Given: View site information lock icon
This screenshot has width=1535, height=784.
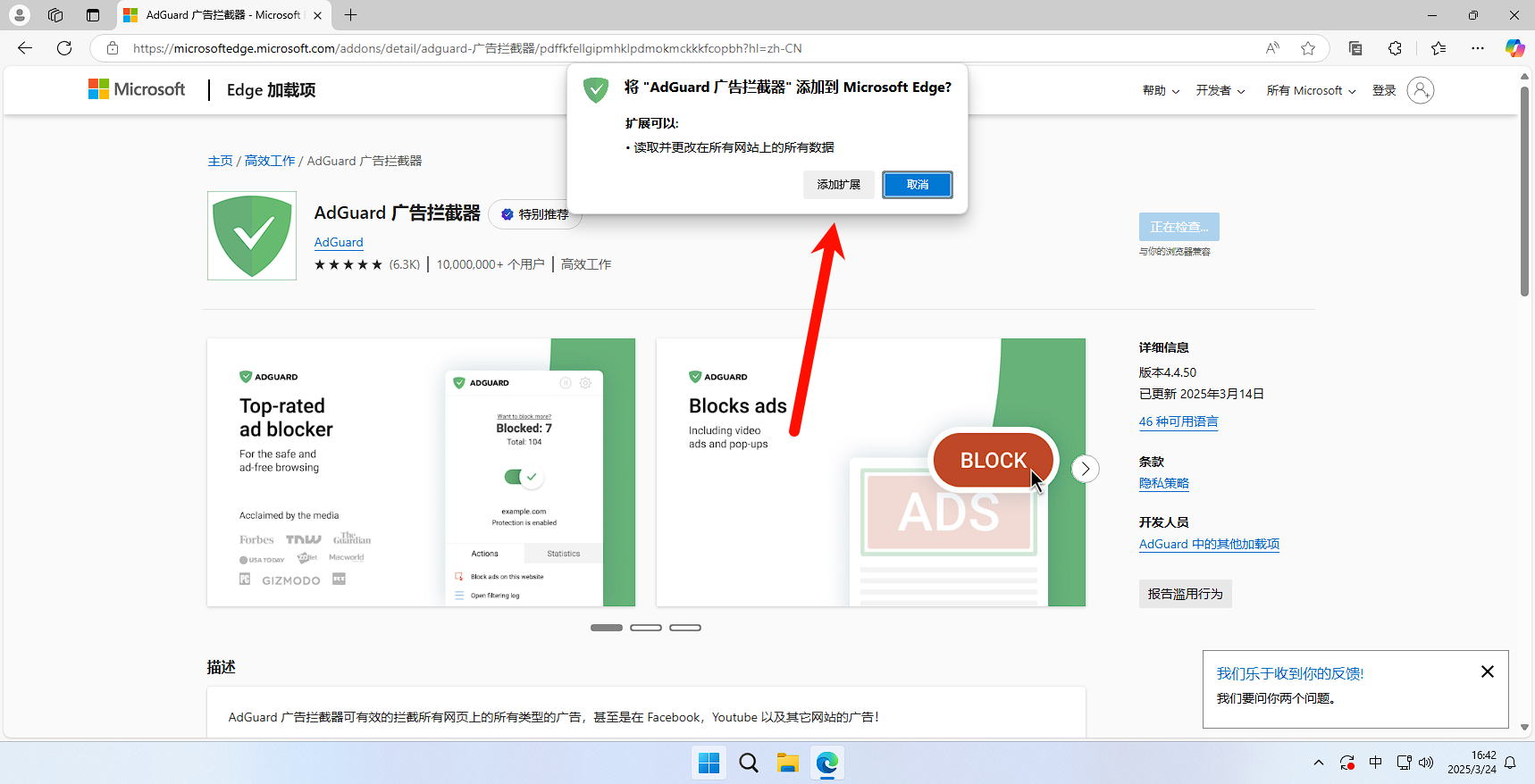Looking at the screenshot, I should tap(113, 48).
